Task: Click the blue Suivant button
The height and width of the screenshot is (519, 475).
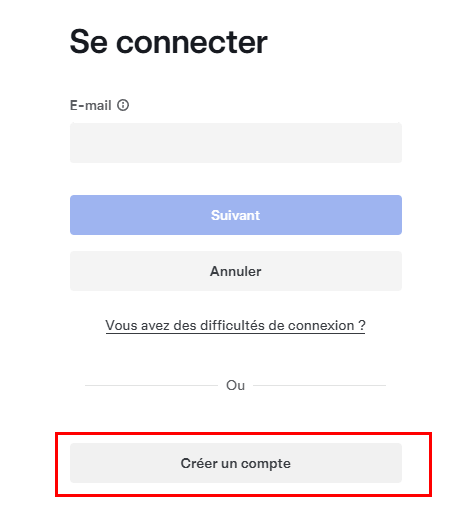Action: (x=236, y=215)
